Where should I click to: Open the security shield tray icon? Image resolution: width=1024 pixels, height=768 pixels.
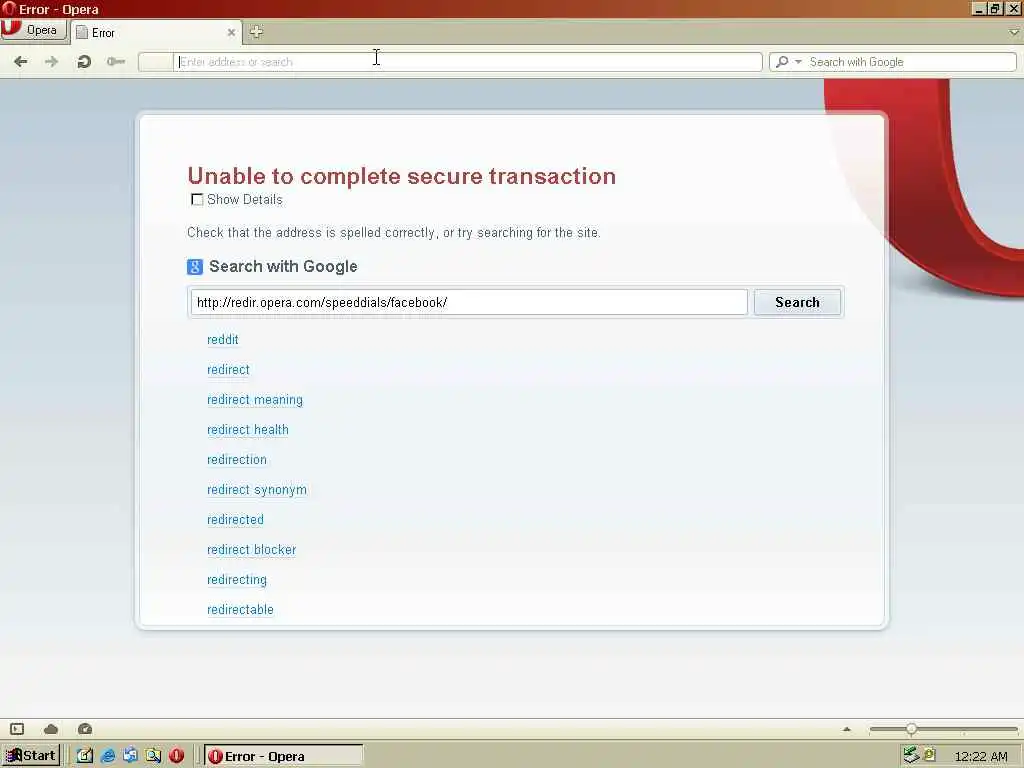point(930,754)
